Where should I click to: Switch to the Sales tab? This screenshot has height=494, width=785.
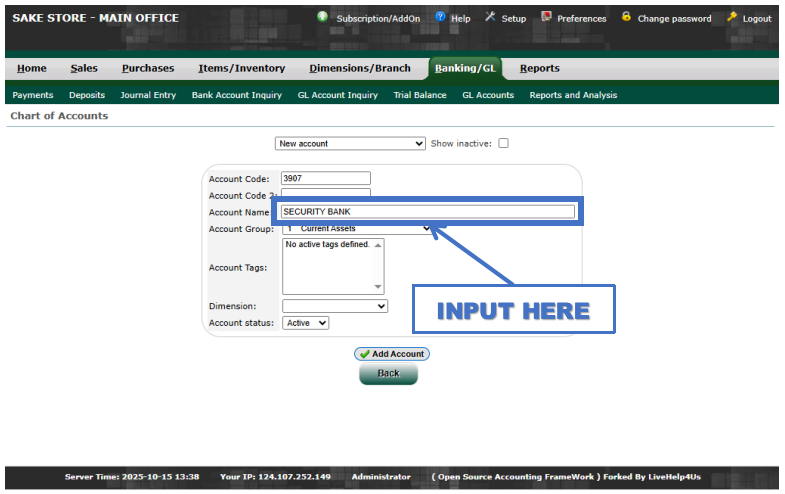coord(84,68)
